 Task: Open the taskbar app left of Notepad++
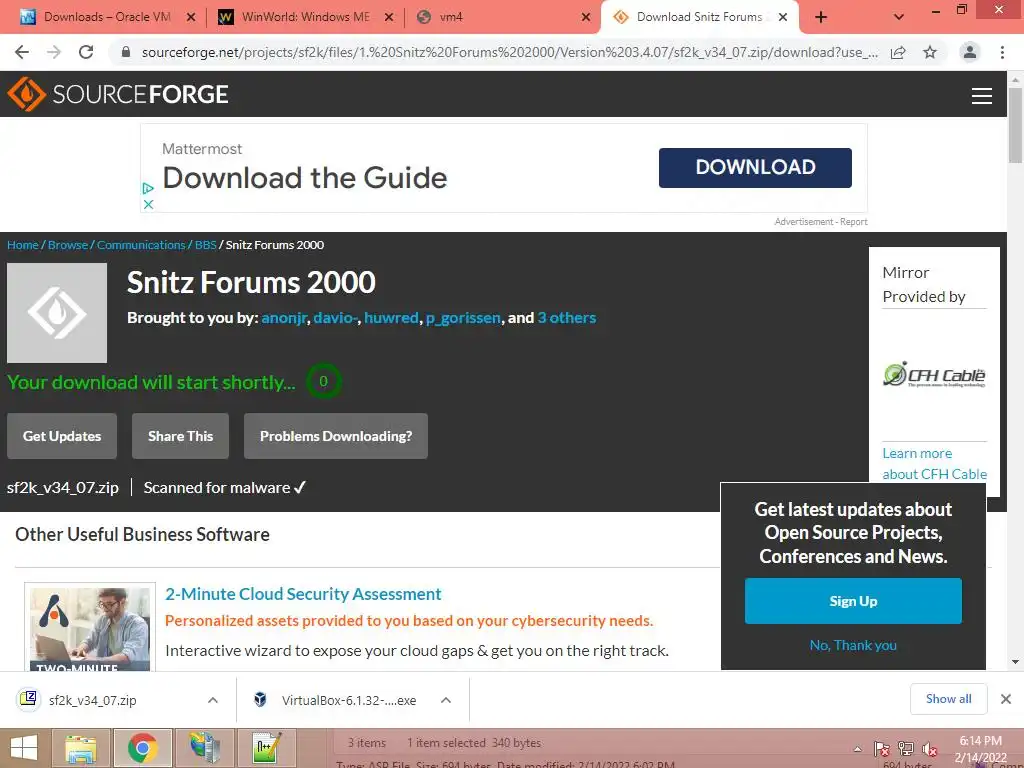pyautogui.click(x=204, y=748)
